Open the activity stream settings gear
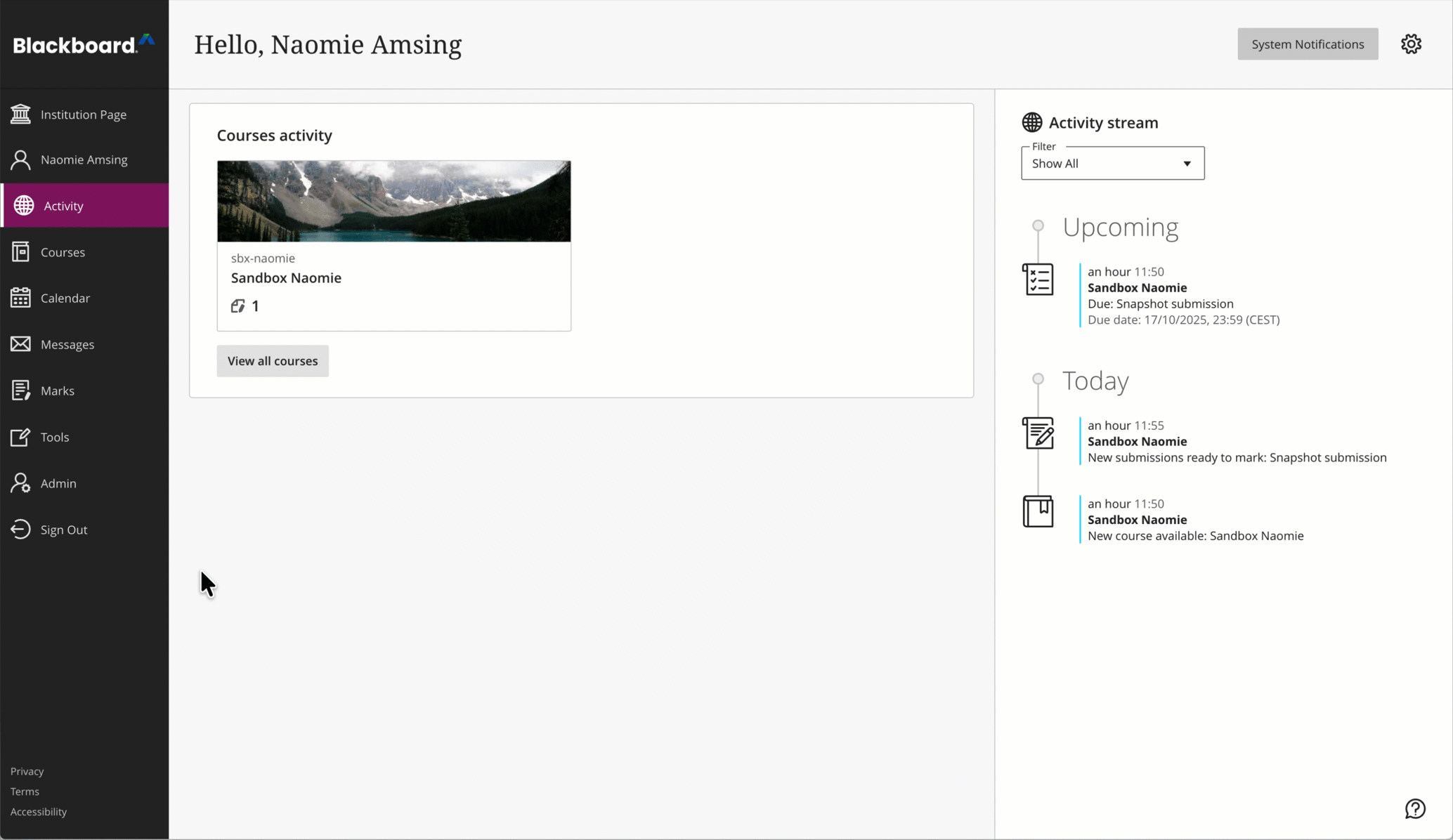This screenshot has height=840, width=1453. click(1411, 44)
